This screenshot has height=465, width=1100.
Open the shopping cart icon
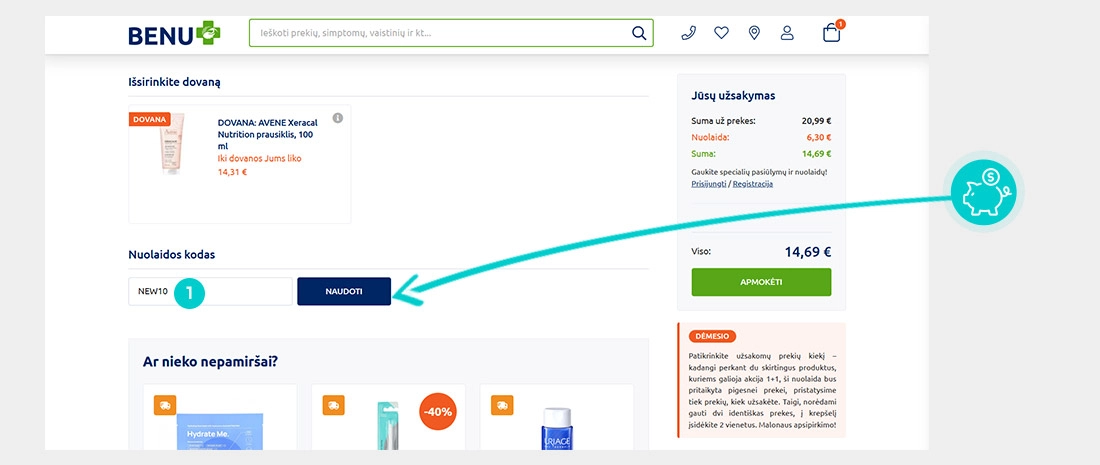(x=832, y=32)
